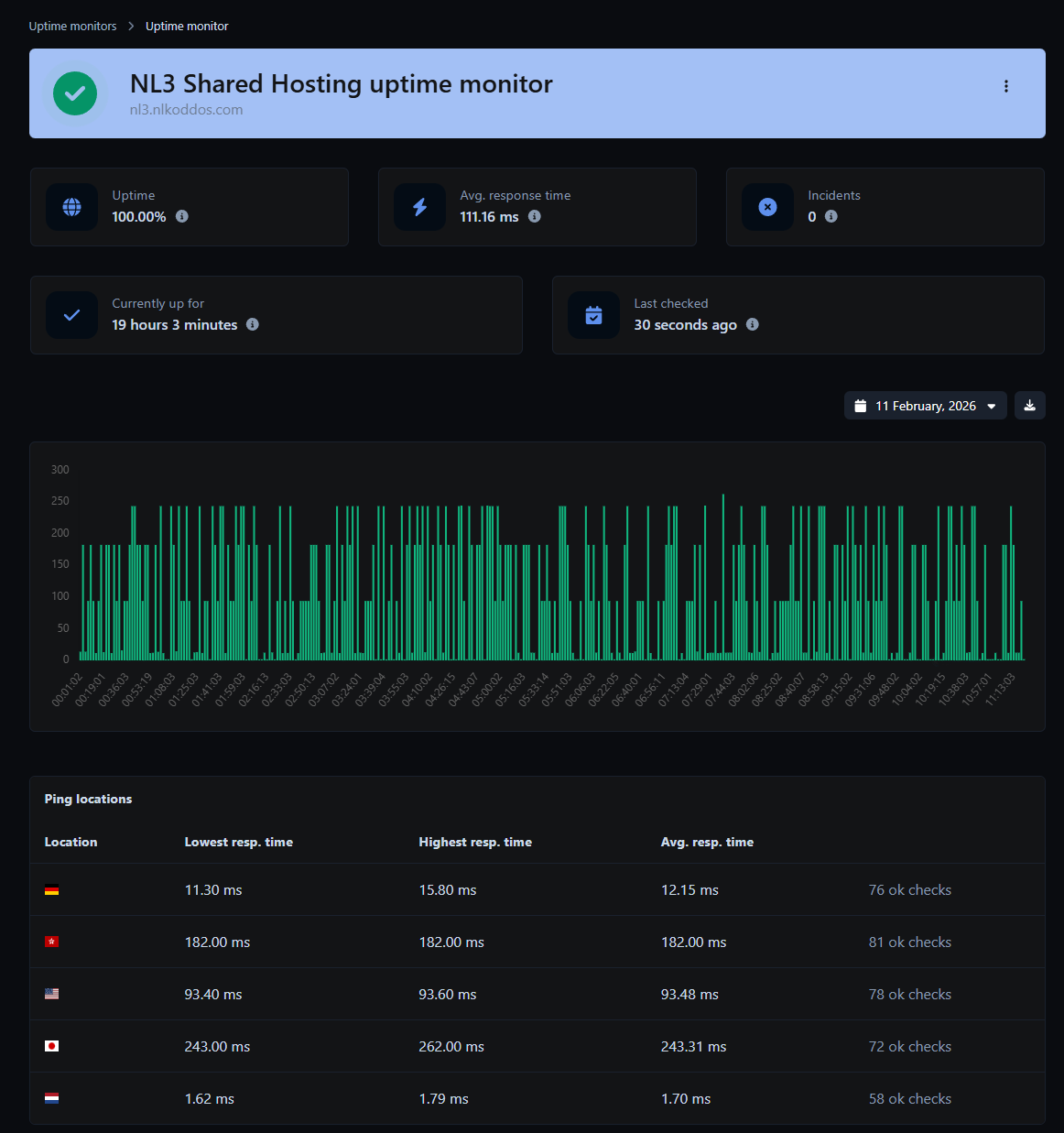Click the Currently up for info icon
Viewport: 1064px width, 1133px height.
pos(253,324)
